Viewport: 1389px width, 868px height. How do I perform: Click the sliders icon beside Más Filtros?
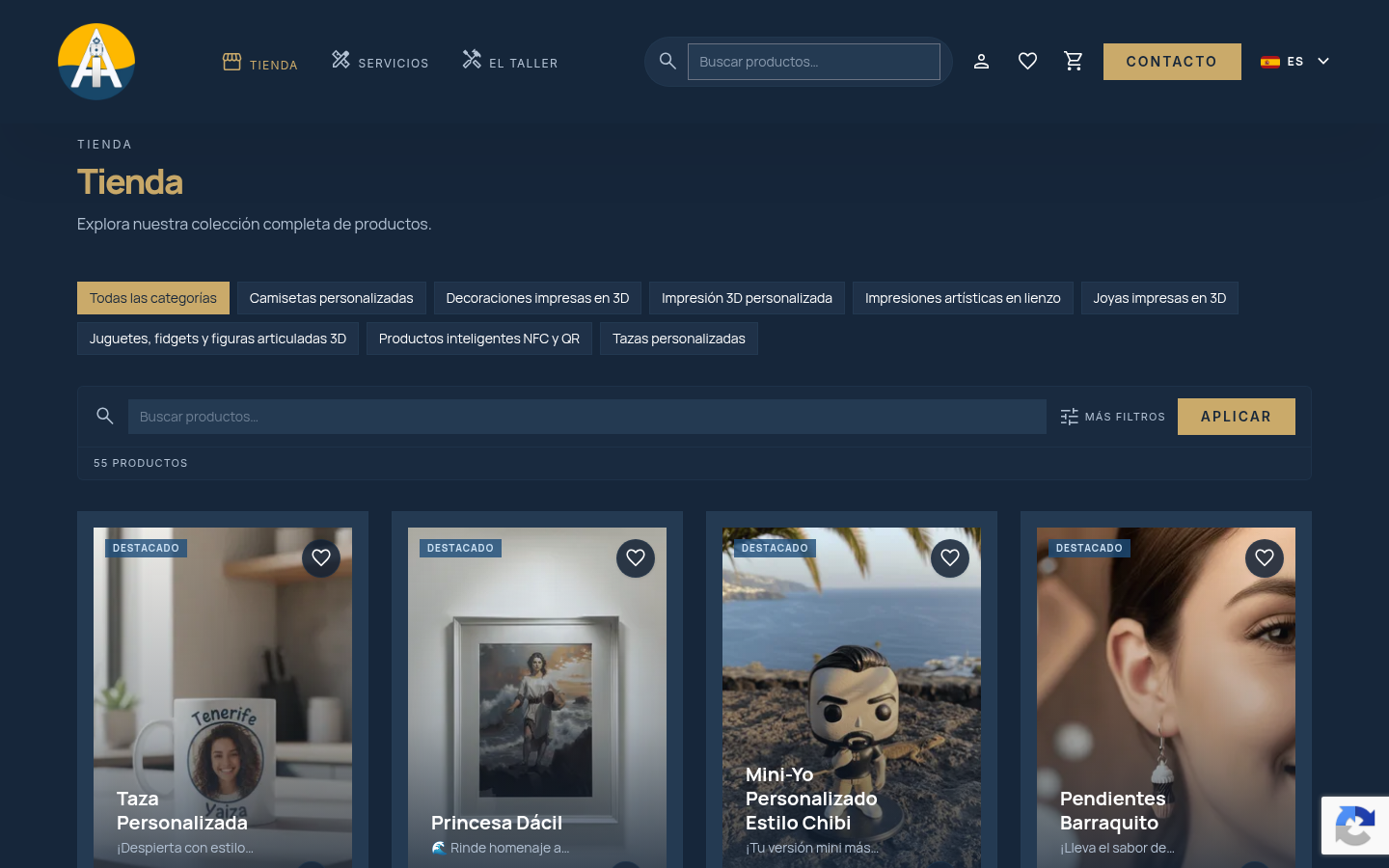point(1069,417)
